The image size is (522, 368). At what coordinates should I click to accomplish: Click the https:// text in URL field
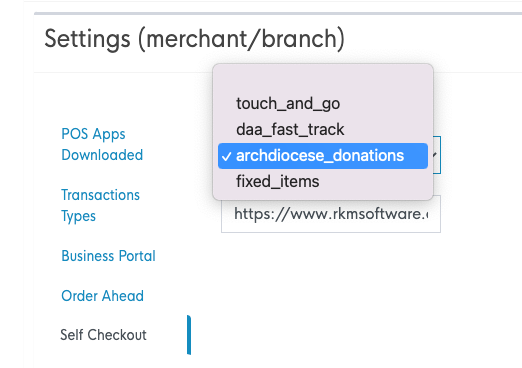(261, 214)
